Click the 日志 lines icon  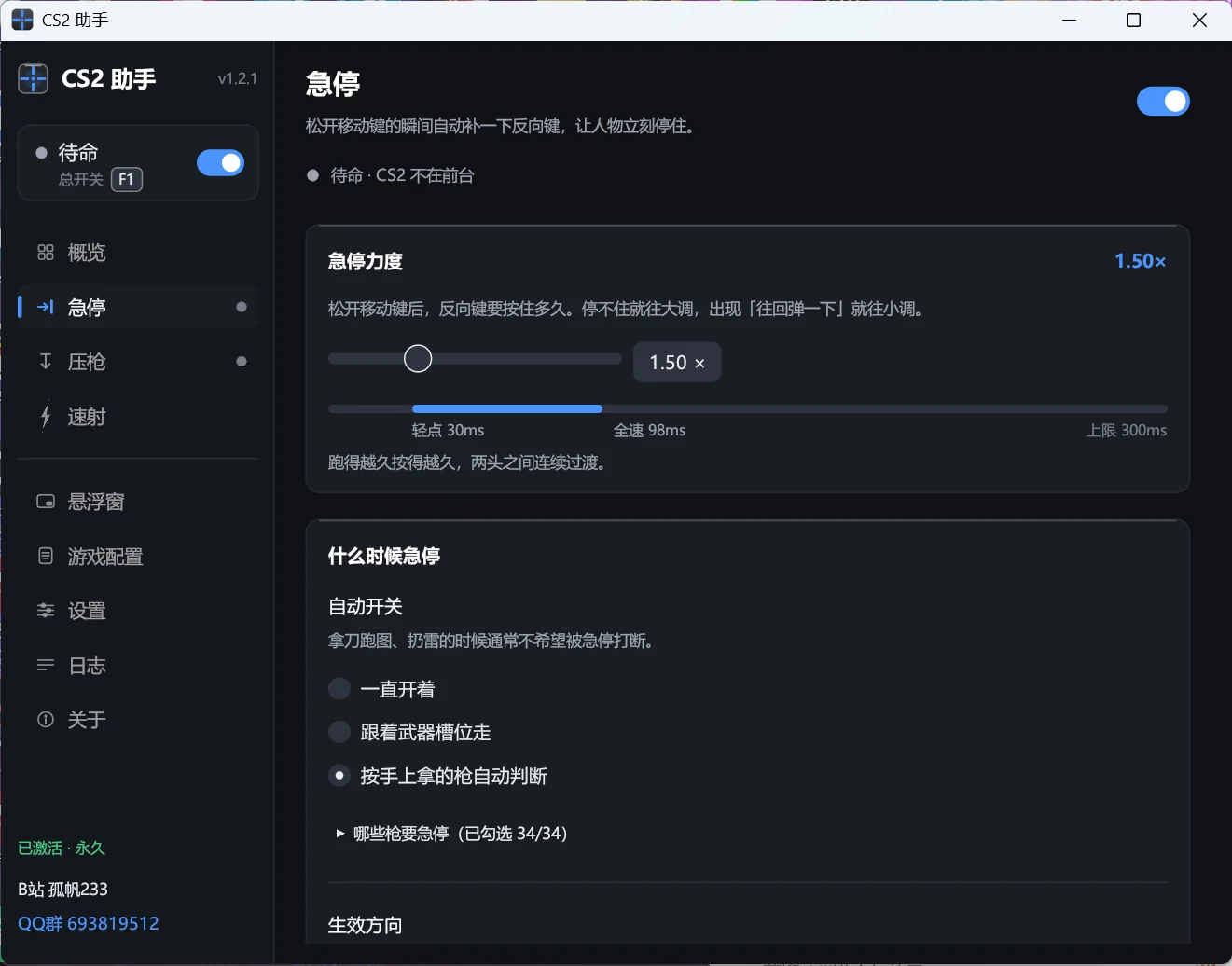click(45, 665)
